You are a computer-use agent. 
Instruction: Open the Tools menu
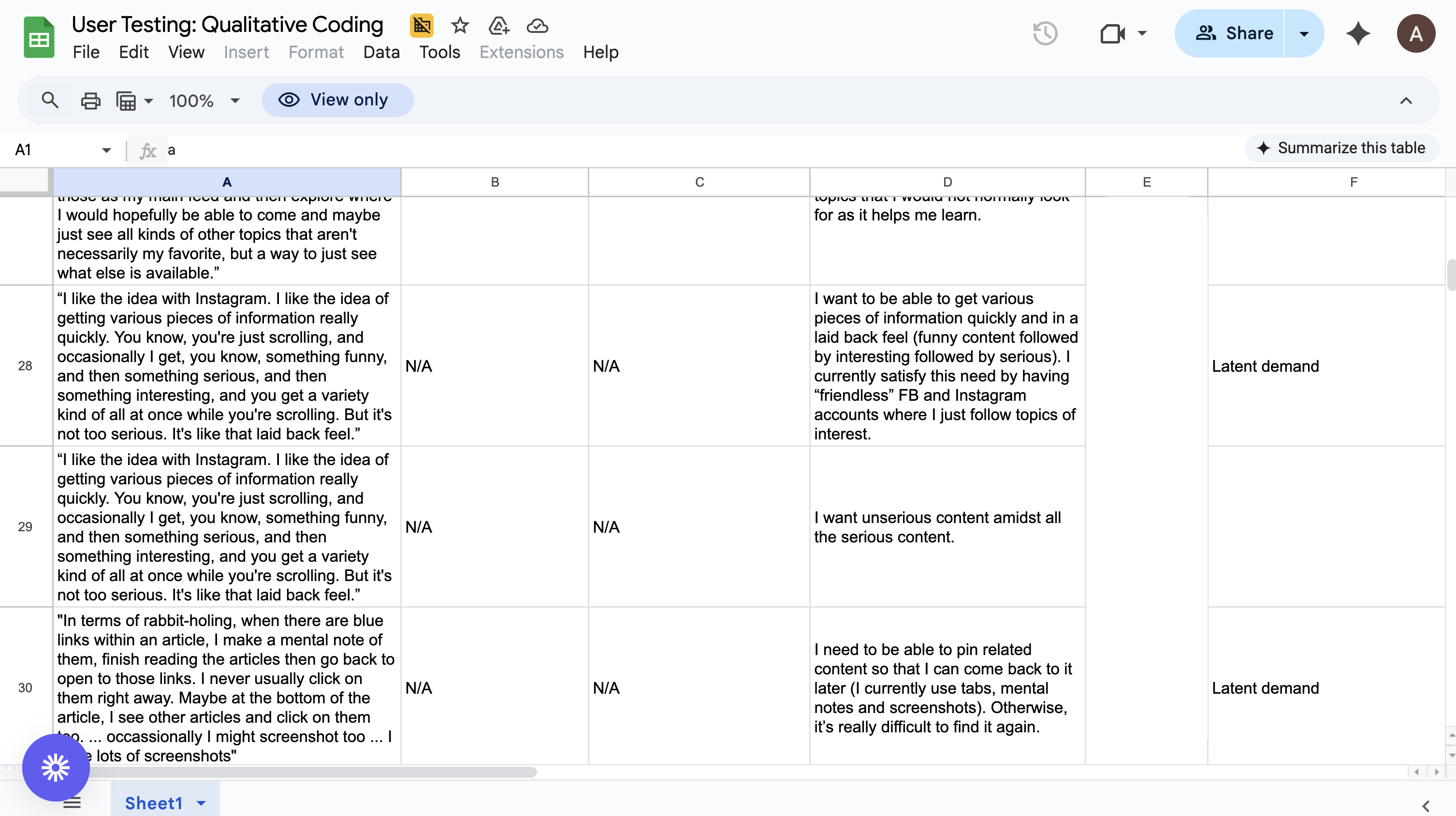pyautogui.click(x=439, y=52)
